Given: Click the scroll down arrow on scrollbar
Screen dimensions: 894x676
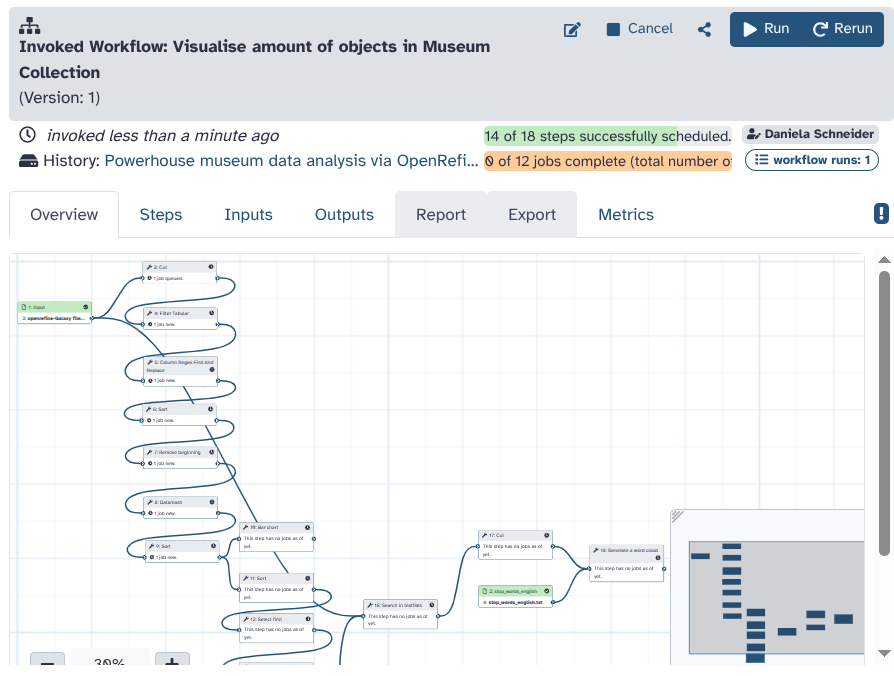Looking at the screenshot, I should [884, 653].
